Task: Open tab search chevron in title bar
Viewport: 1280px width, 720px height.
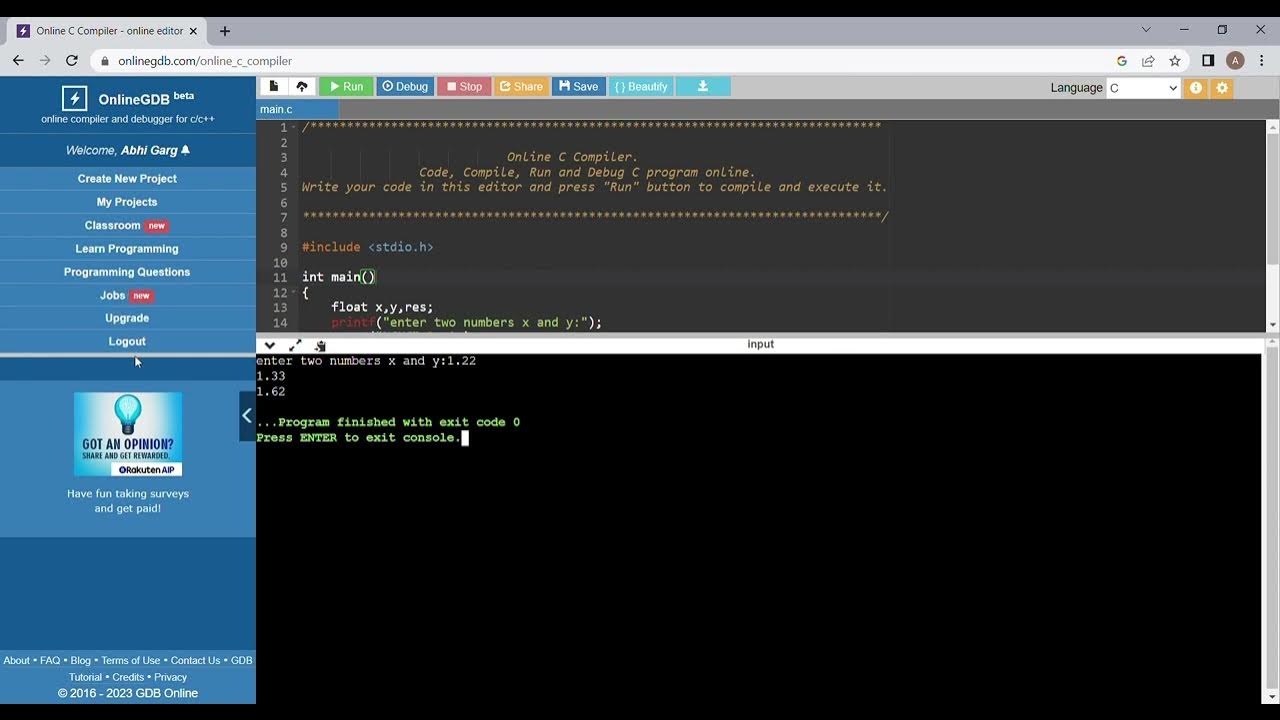Action: pyautogui.click(x=1146, y=30)
